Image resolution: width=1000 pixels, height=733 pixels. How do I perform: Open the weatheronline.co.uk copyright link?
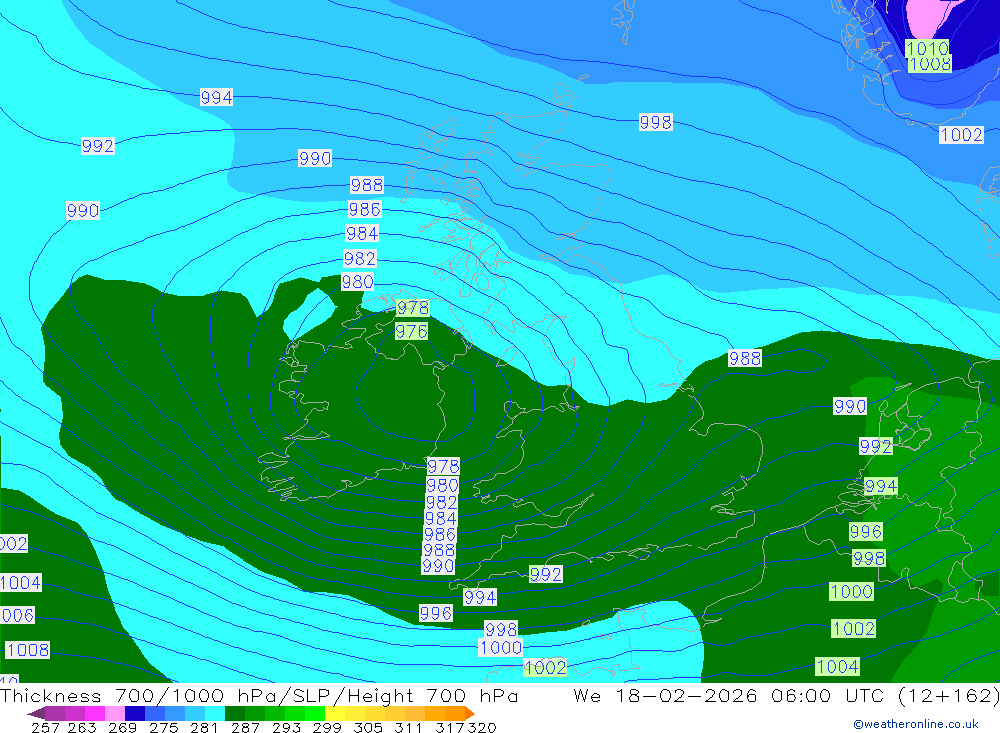tap(916, 724)
